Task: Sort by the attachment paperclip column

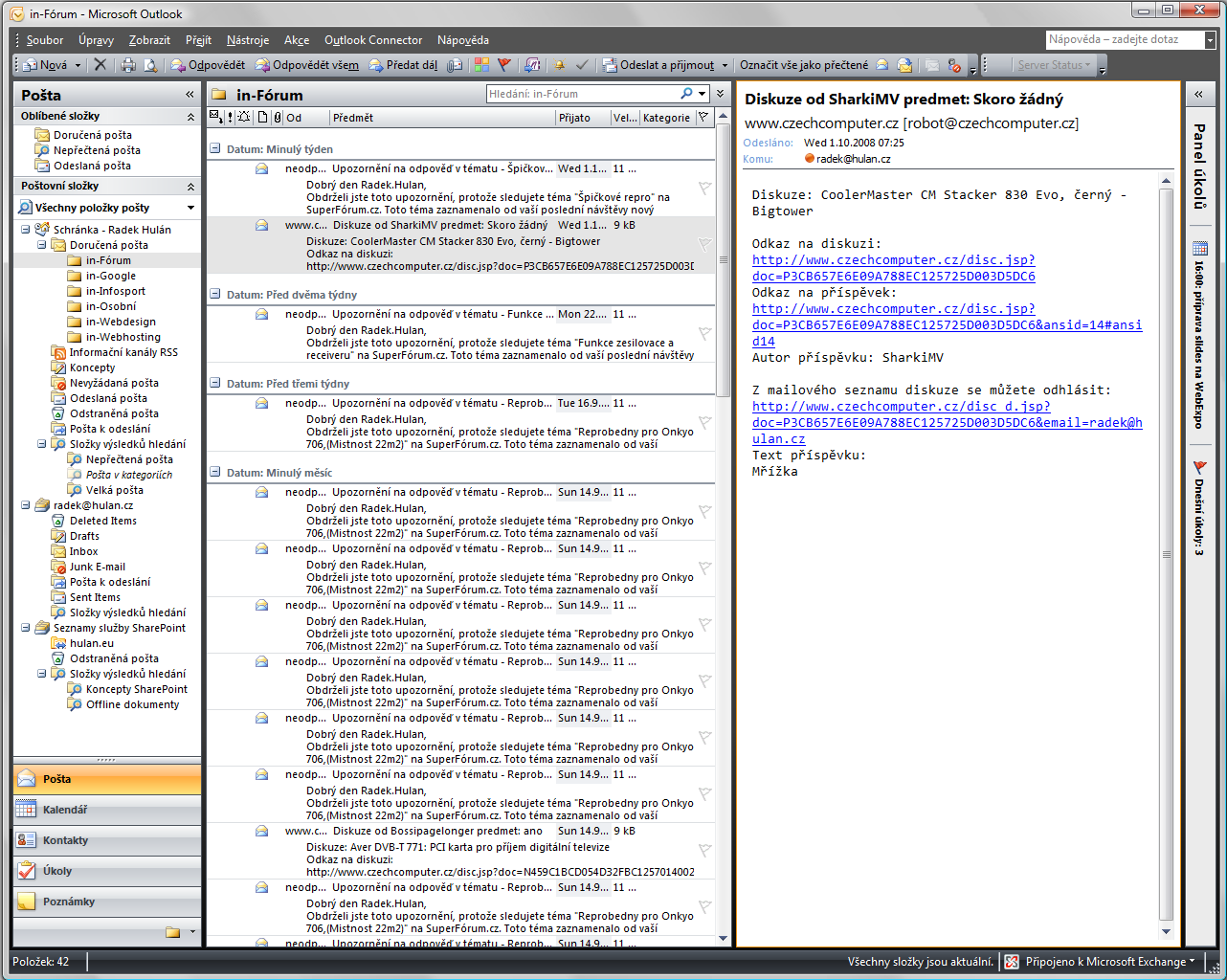Action: pyautogui.click(x=278, y=118)
